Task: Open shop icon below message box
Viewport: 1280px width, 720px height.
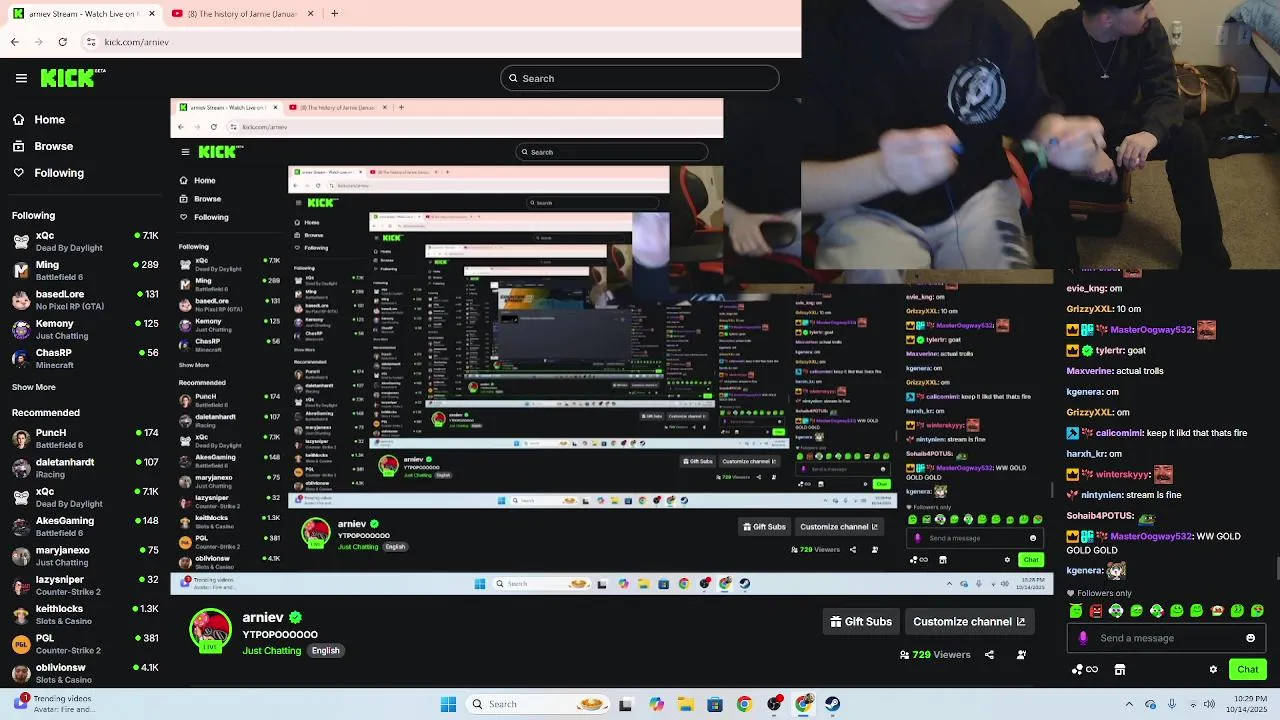Action: (x=1120, y=670)
